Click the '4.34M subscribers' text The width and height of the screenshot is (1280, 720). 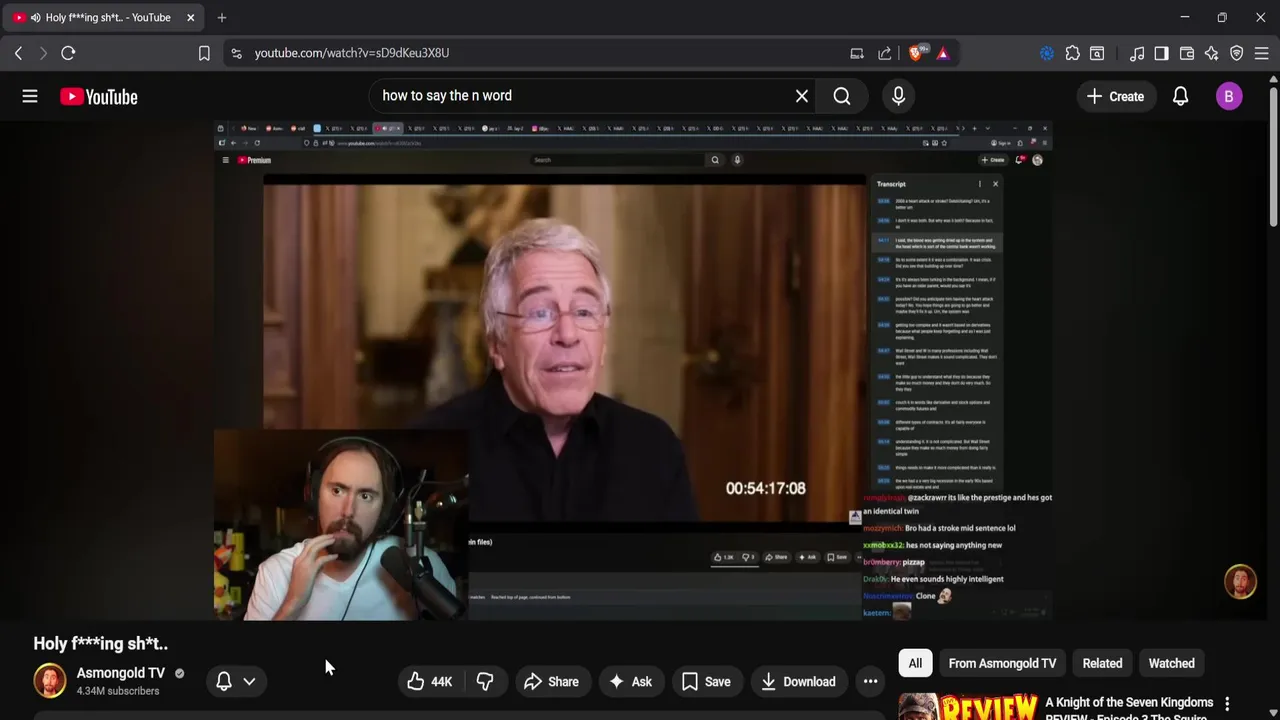tap(118, 691)
